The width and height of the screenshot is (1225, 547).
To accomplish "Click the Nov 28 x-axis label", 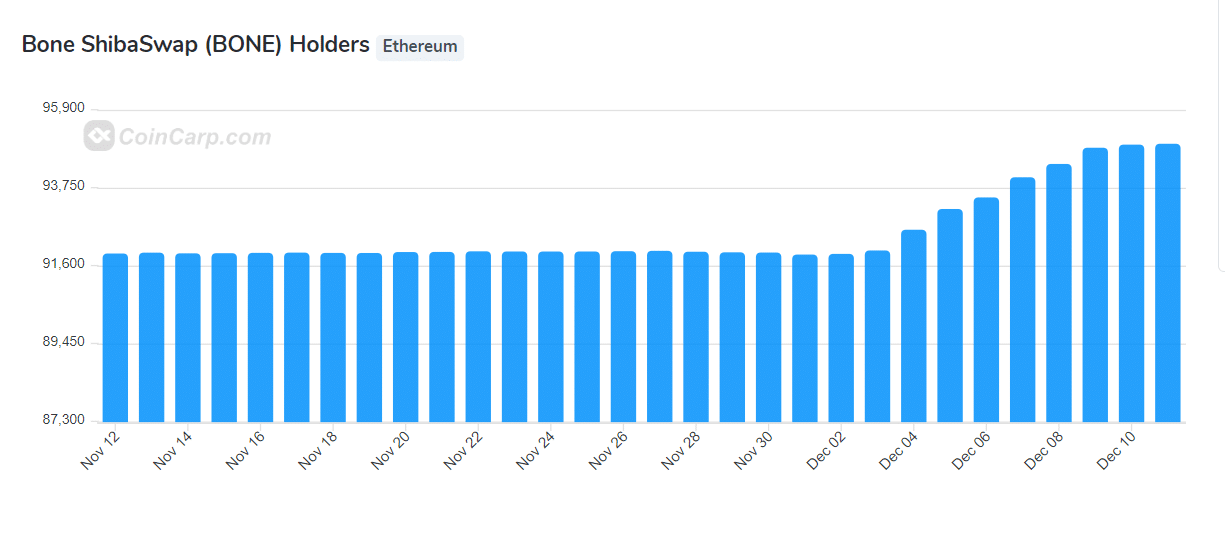I will click(x=680, y=450).
